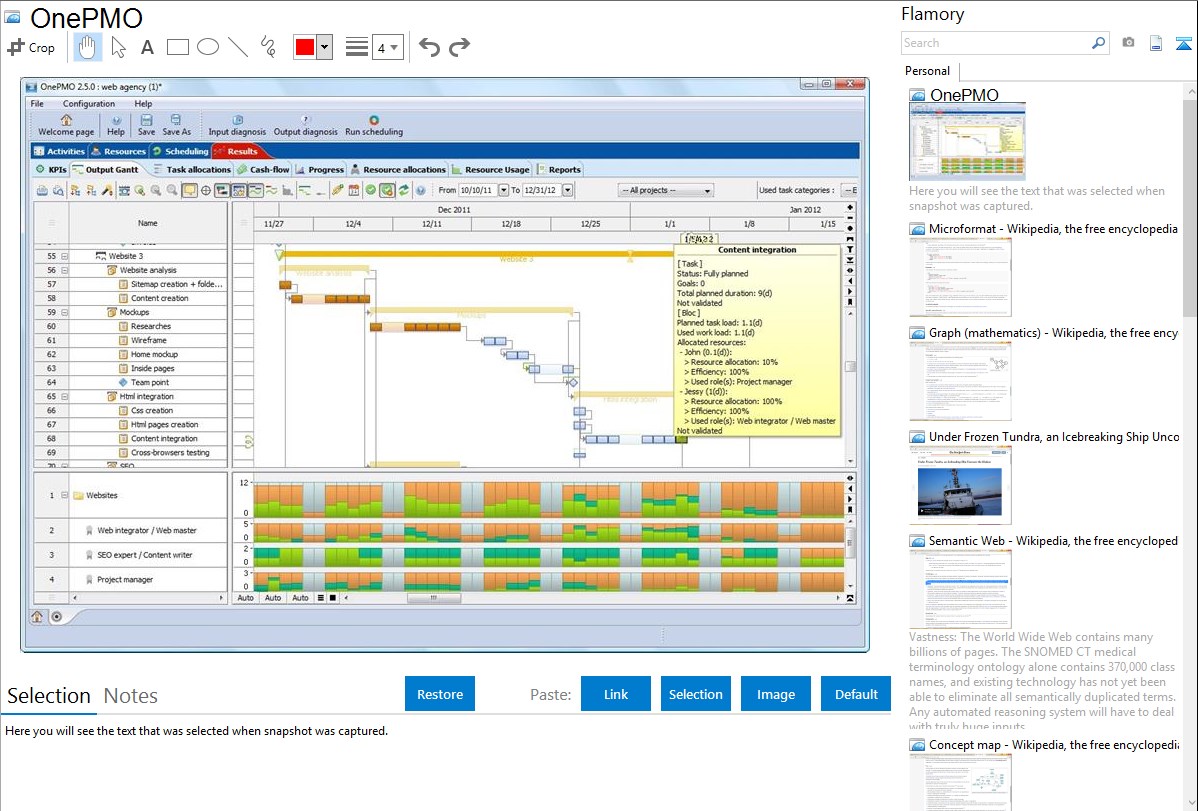This screenshot has width=1198, height=811.
Task: Redo the last annotation
Action: coord(459,47)
